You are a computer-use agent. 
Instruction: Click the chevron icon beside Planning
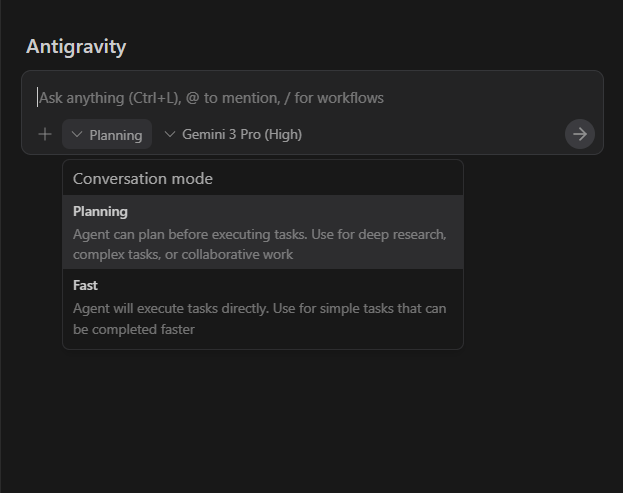coord(77,134)
